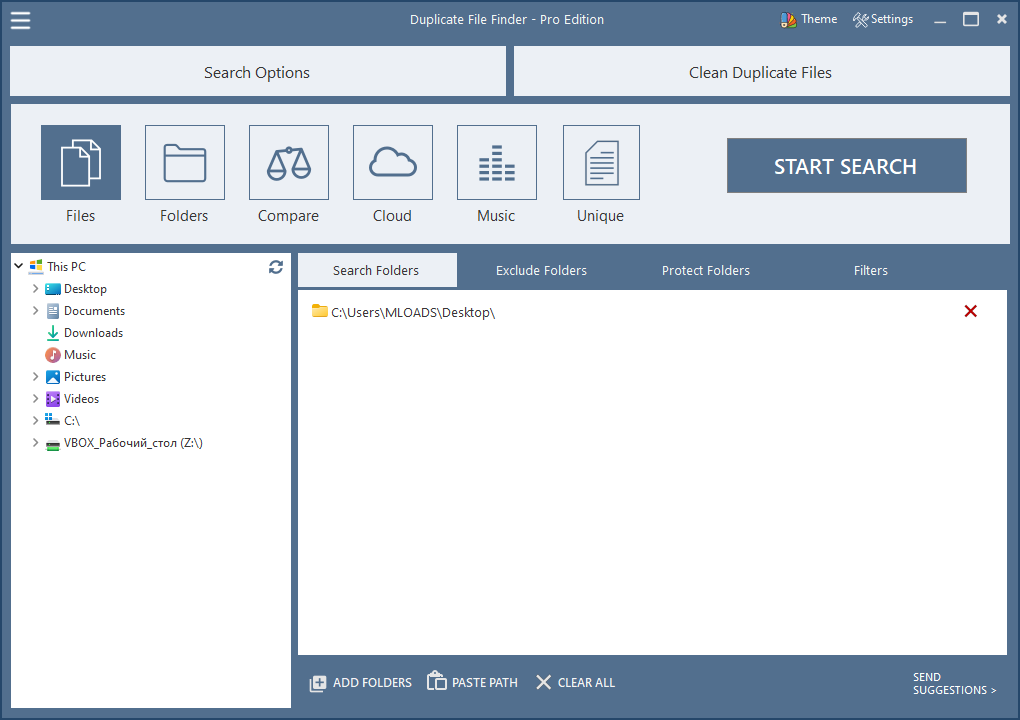Switch to the Exclude Folders tab
The height and width of the screenshot is (720, 1020).
point(541,271)
